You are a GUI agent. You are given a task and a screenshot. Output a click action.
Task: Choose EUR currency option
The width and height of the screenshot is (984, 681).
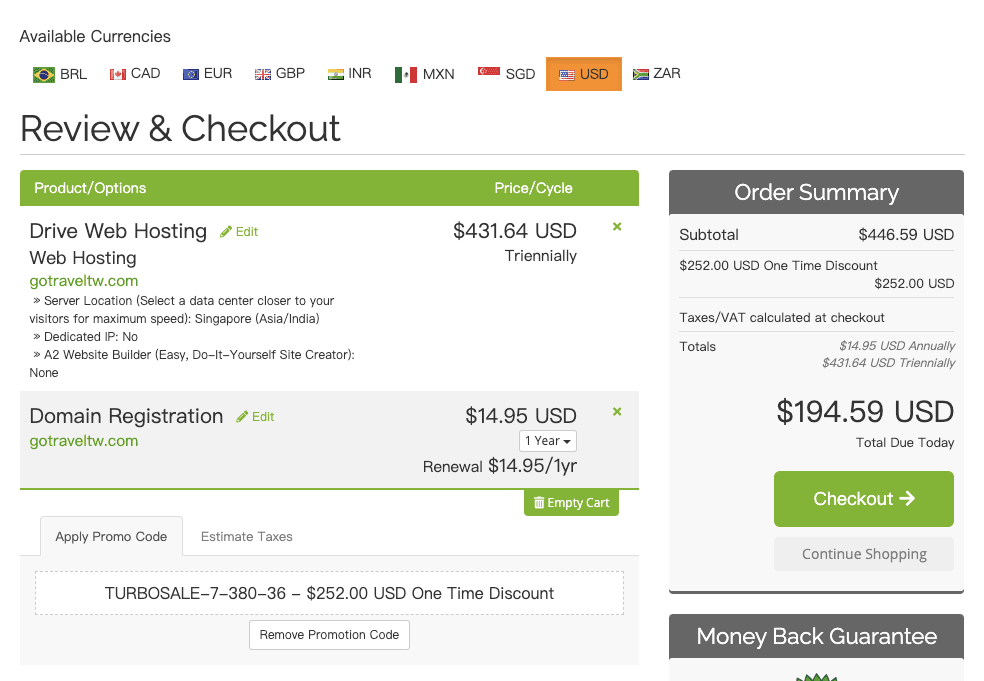click(208, 74)
